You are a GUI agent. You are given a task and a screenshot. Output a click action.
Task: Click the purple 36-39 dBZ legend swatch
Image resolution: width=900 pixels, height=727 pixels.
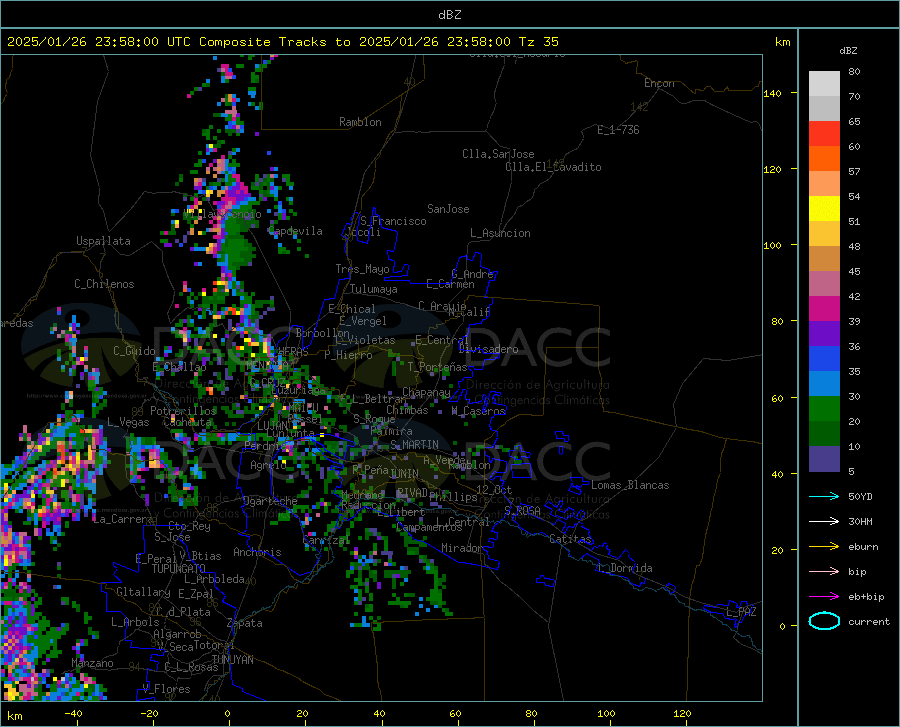(x=824, y=333)
